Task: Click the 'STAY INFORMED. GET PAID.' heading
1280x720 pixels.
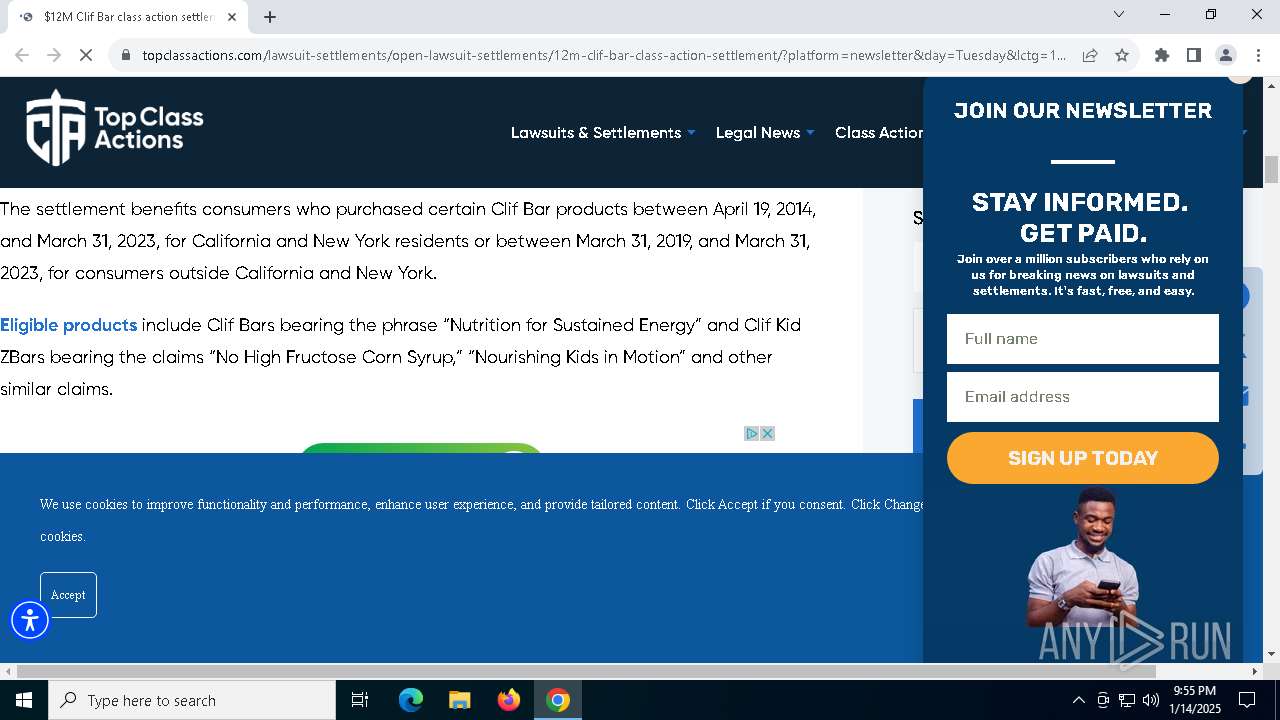Action: 1080,217
